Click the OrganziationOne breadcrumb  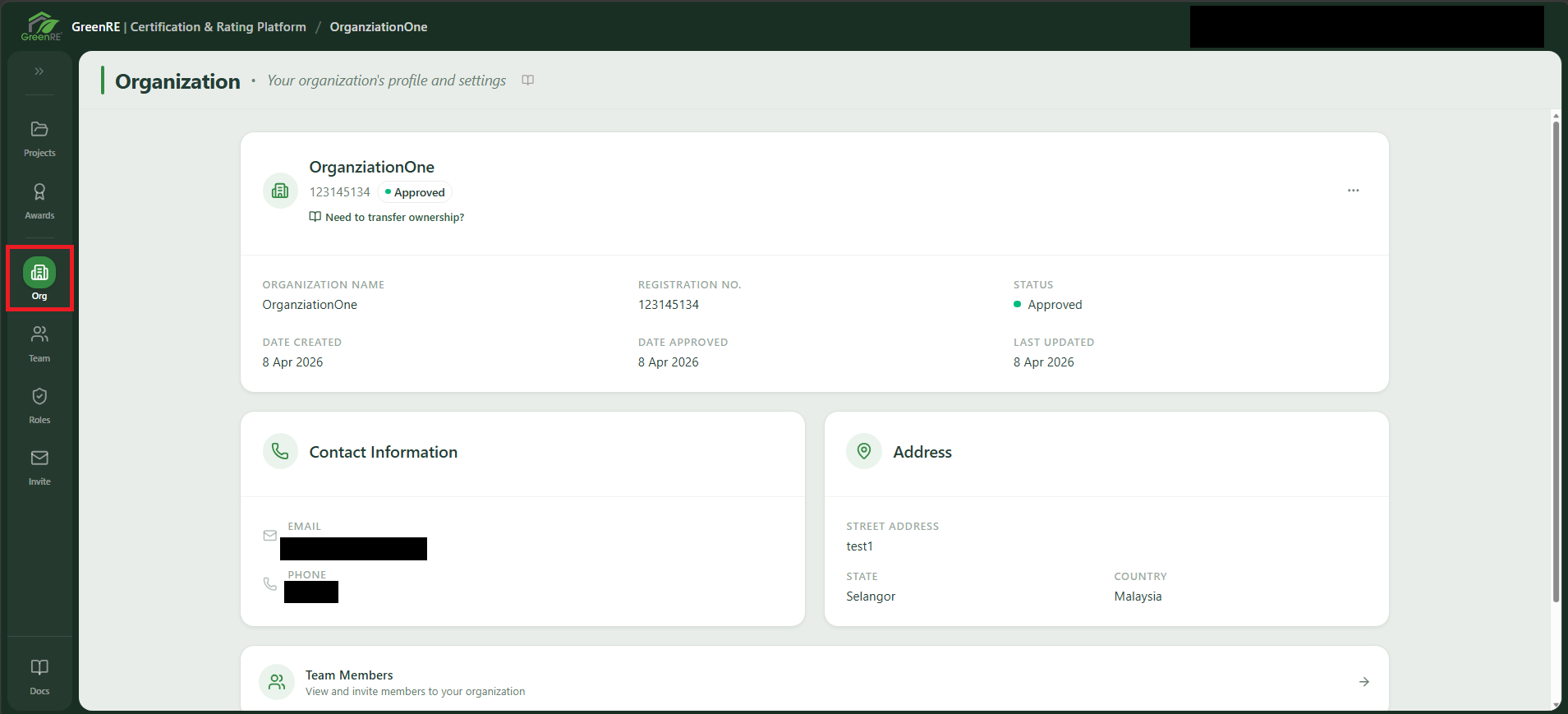(379, 27)
